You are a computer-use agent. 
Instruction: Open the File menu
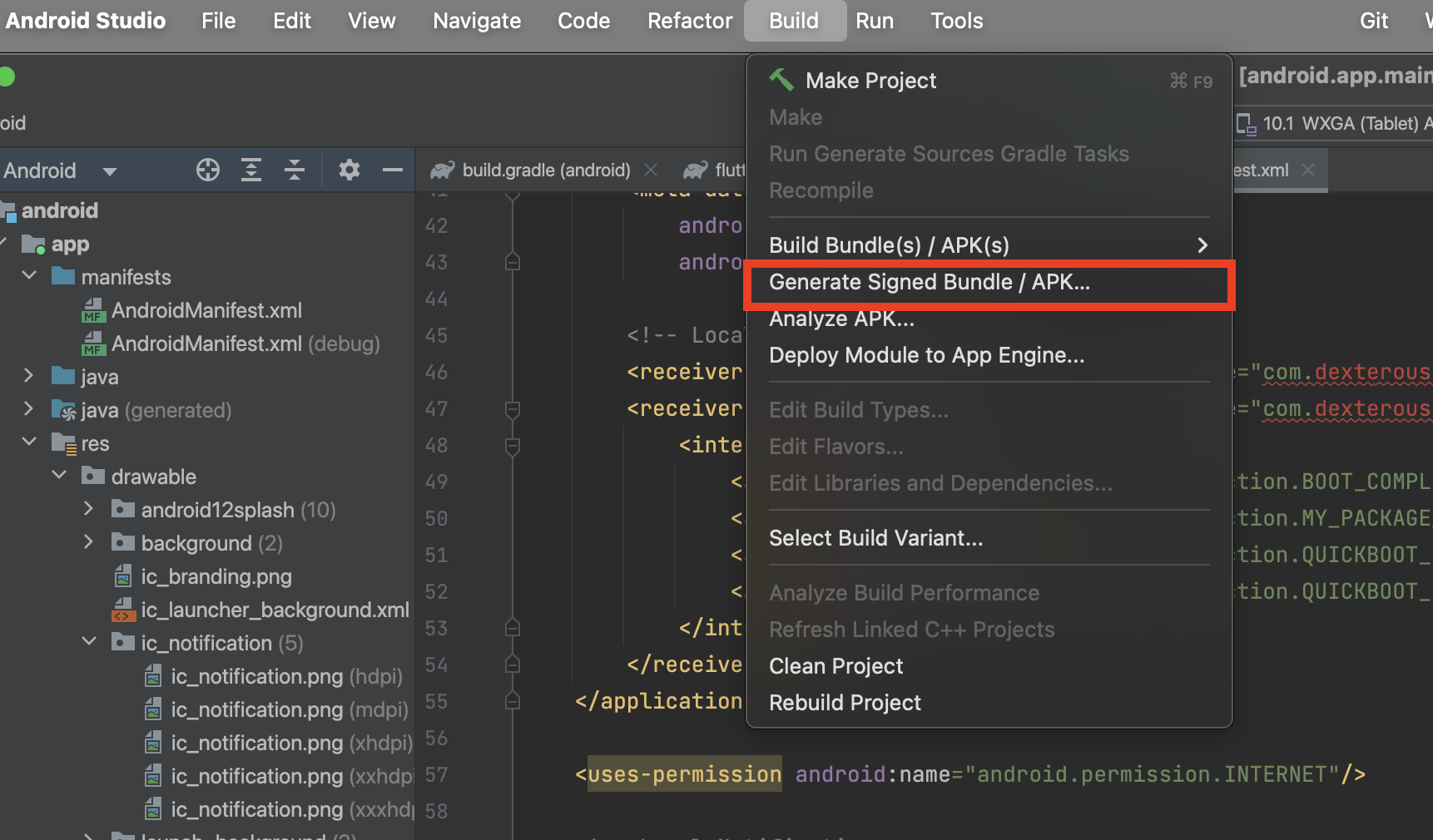219,21
